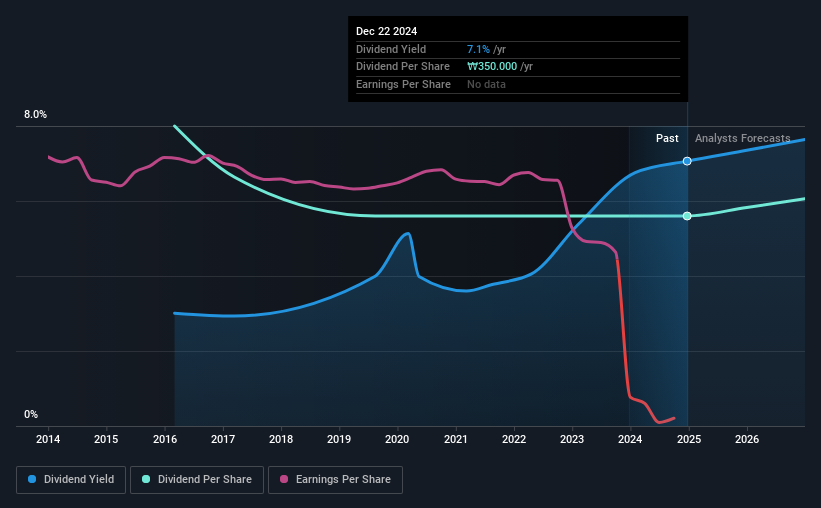Click the 2020 x-axis label
This screenshot has height=508, width=821.
397,439
